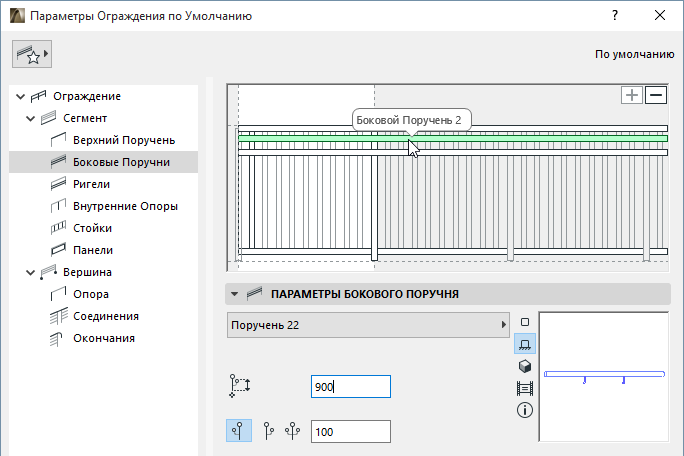
Task: Select Соединения in the tree
Action: tap(106, 316)
